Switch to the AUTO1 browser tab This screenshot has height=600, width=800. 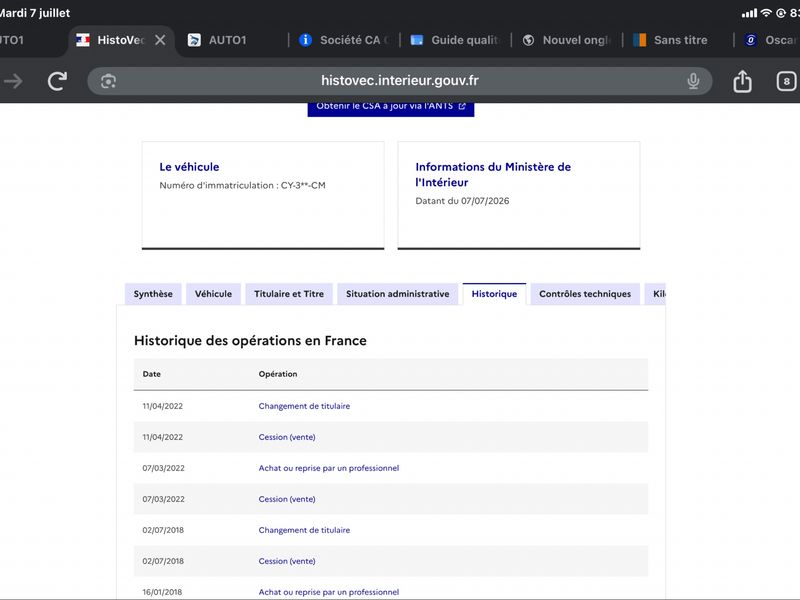click(x=228, y=40)
